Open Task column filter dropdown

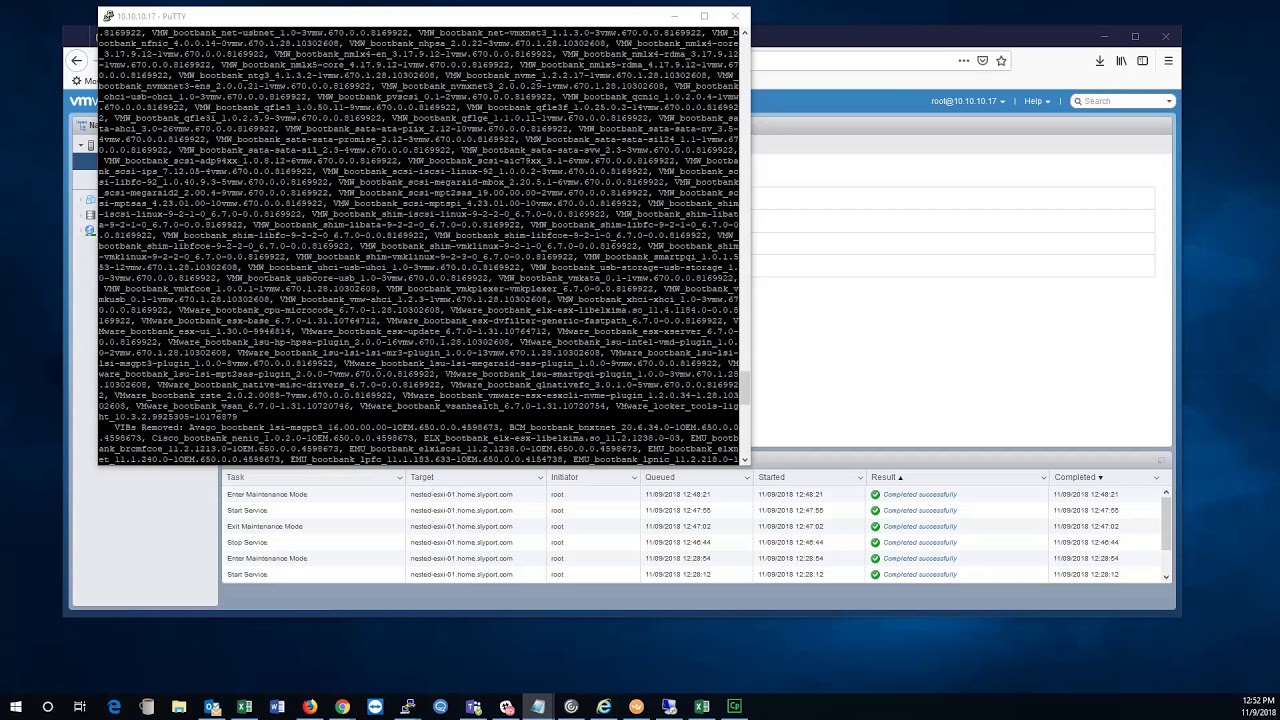click(400, 478)
